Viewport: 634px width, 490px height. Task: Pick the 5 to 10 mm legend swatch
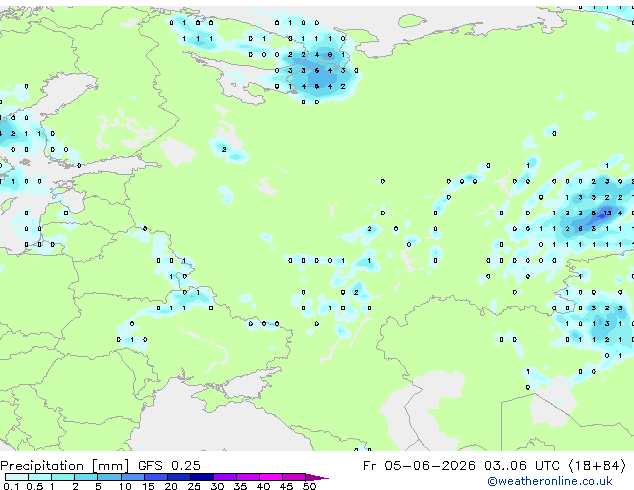[109, 477]
